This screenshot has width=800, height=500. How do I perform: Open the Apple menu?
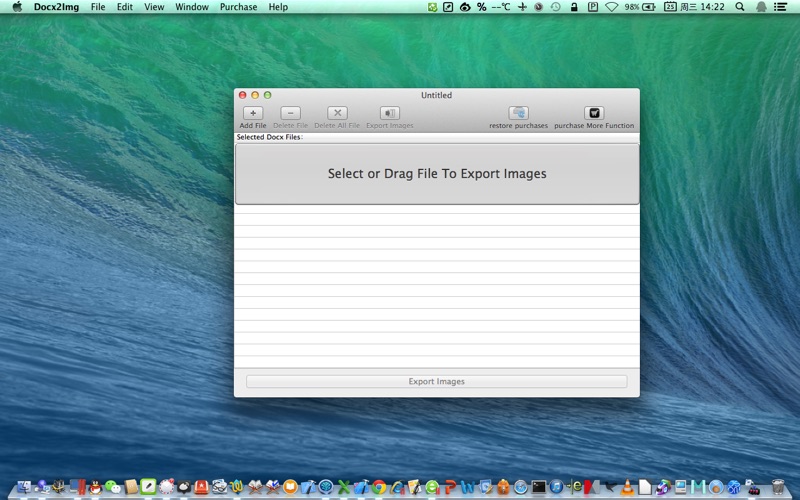(x=17, y=7)
